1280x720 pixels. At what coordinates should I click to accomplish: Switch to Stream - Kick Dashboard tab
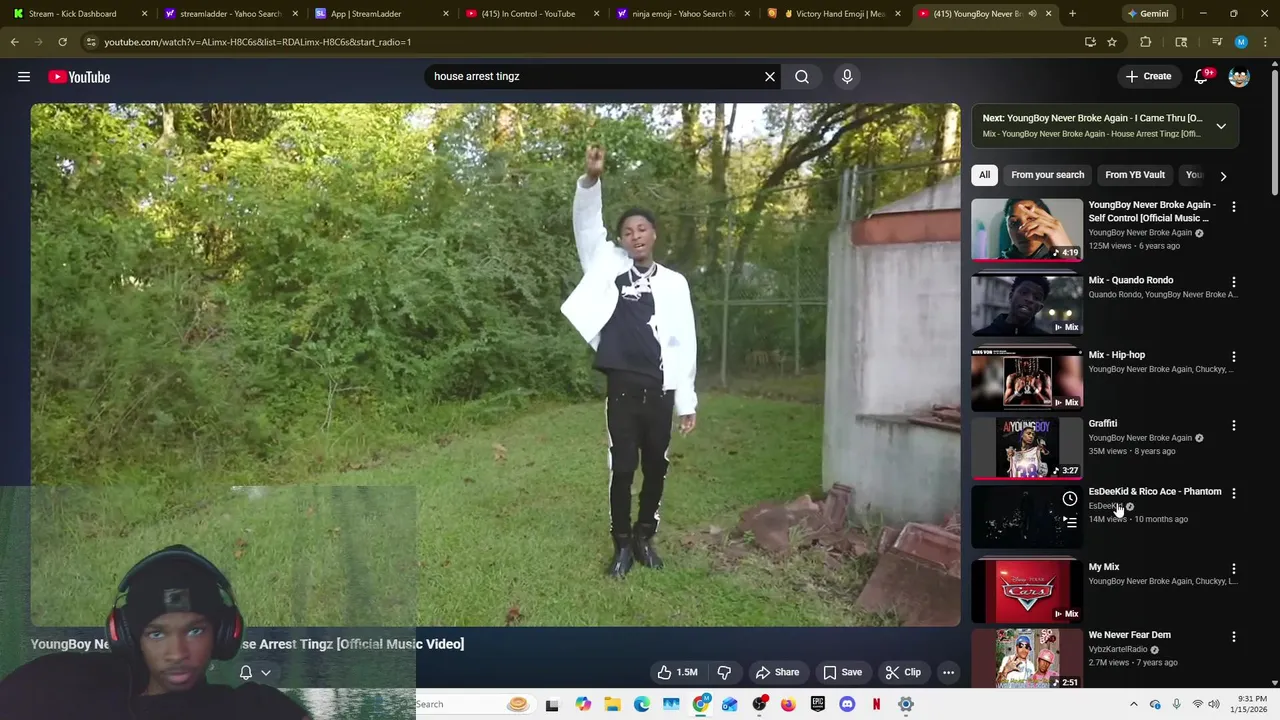[x=80, y=14]
